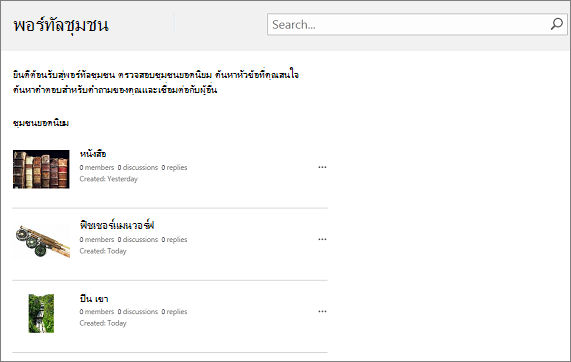
Task: Click "0 replies" in the ปีน เขา row
Action: click(x=174, y=312)
